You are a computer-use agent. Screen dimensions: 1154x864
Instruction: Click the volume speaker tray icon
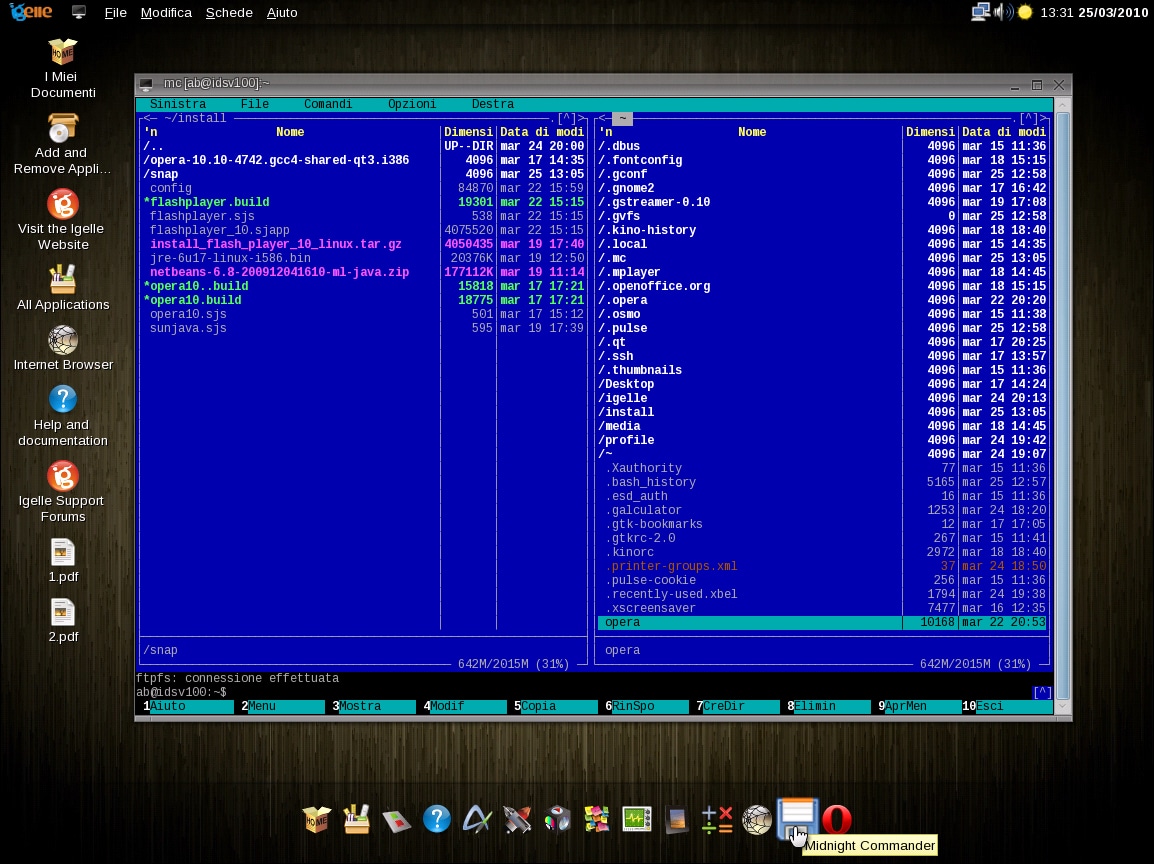click(1003, 13)
